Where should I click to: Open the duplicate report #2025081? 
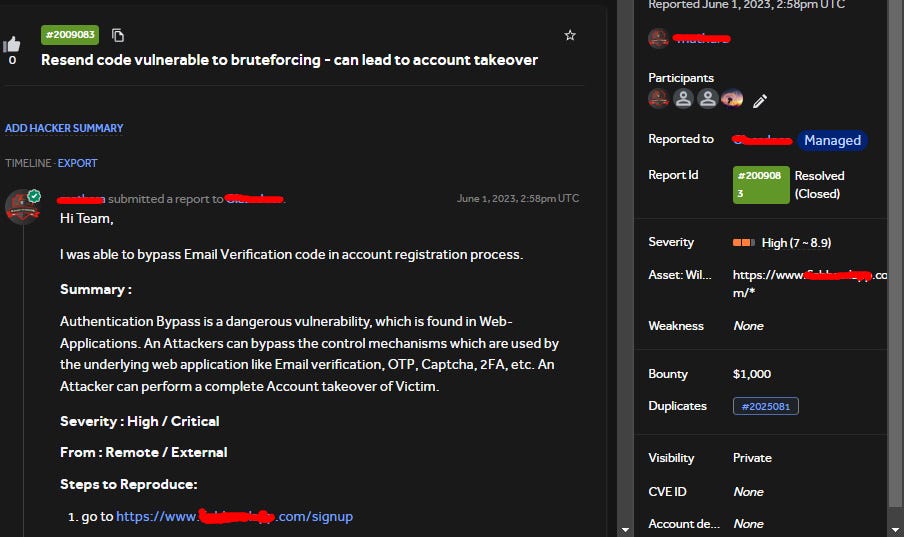[x=766, y=406]
